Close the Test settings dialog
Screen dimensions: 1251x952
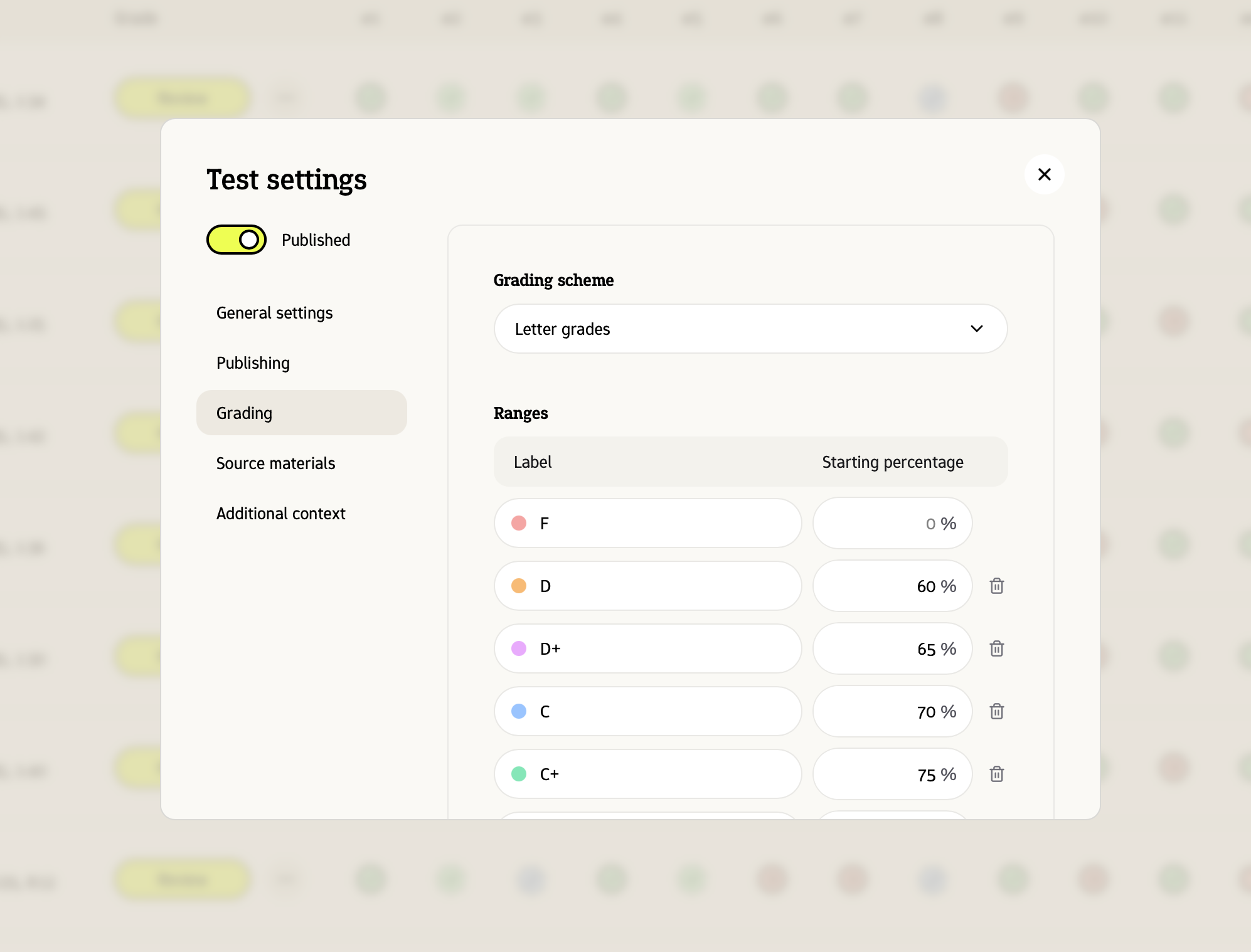point(1044,174)
